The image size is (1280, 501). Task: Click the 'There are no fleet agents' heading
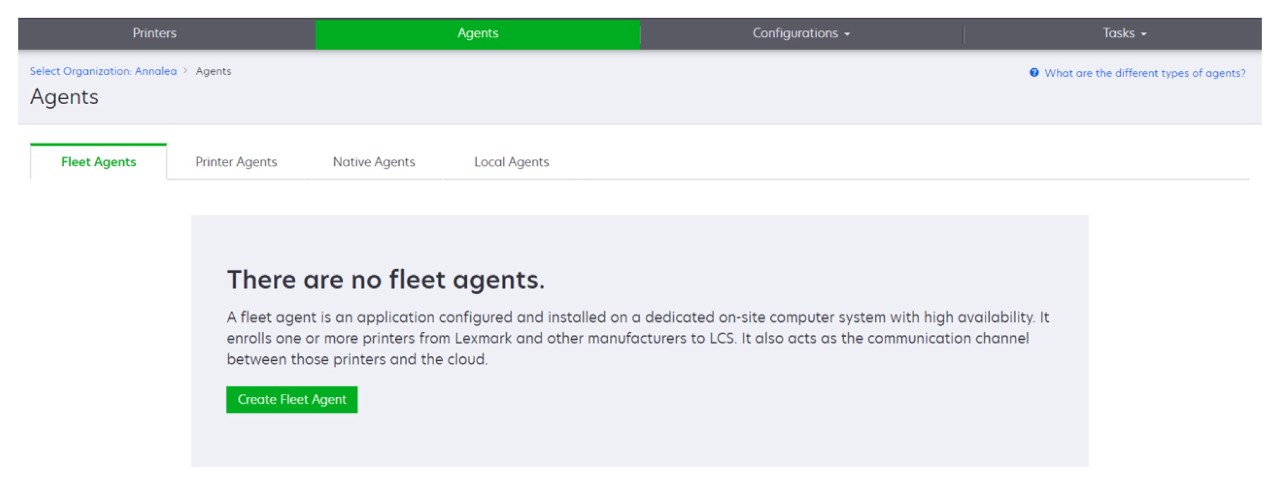point(386,279)
